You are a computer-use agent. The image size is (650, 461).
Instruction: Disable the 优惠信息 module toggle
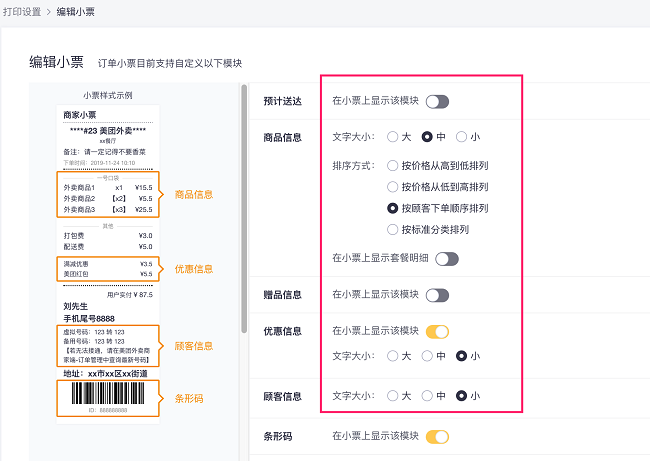tap(437, 331)
